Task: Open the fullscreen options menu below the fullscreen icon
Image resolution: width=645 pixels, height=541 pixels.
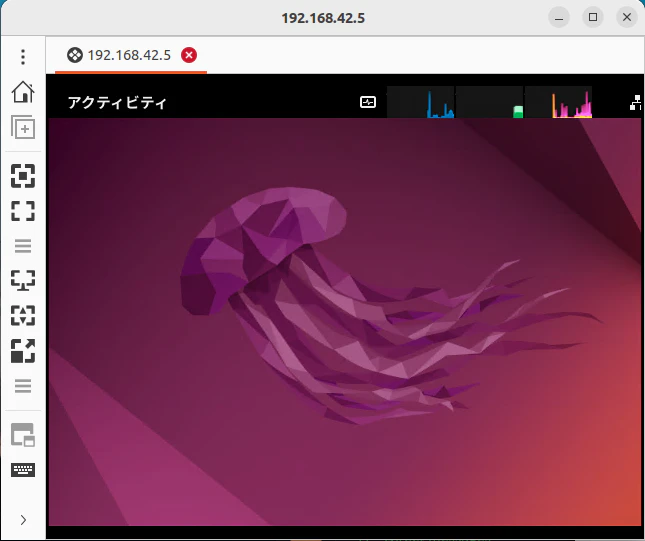Action: [23, 246]
